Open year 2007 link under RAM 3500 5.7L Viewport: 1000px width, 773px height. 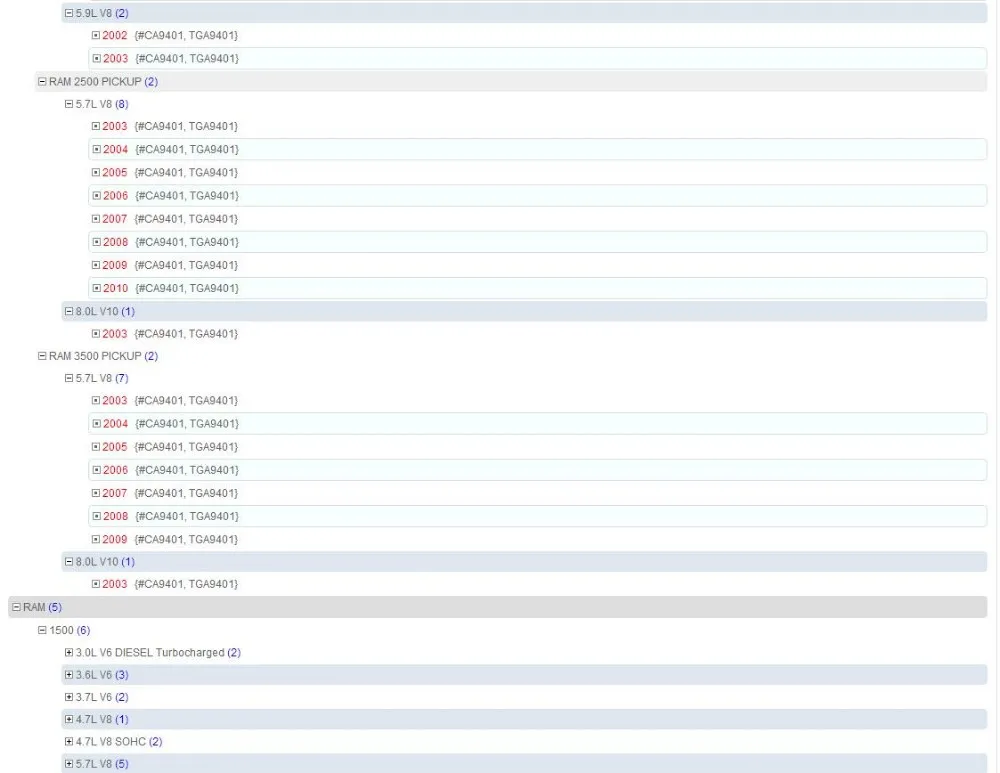115,493
